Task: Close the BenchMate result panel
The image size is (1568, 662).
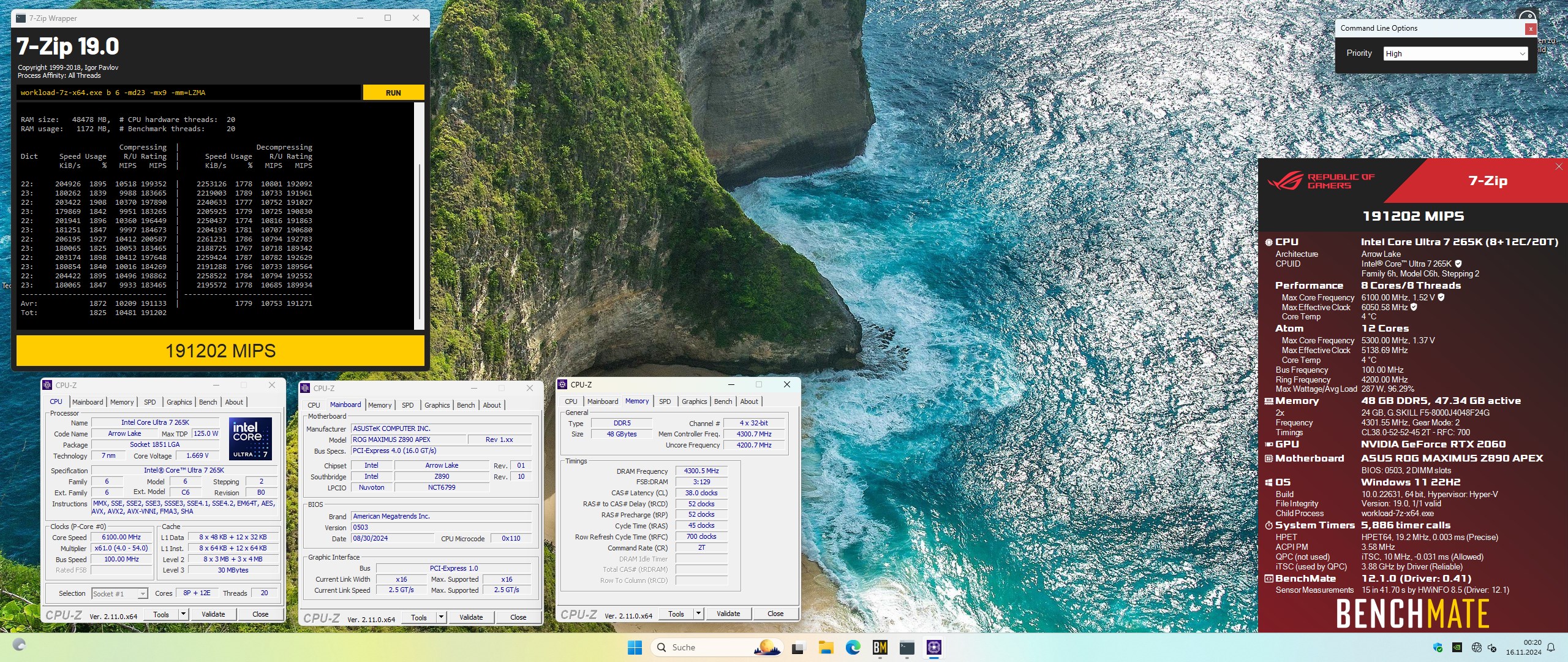Action: click(1559, 167)
